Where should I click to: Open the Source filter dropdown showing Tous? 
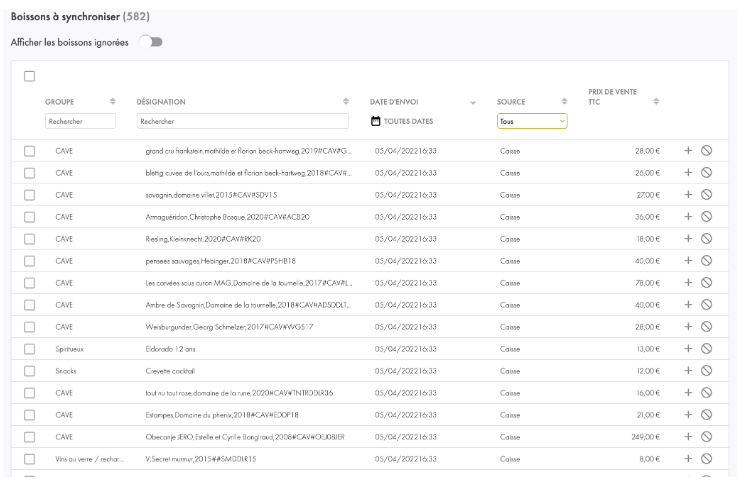pos(532,121)
